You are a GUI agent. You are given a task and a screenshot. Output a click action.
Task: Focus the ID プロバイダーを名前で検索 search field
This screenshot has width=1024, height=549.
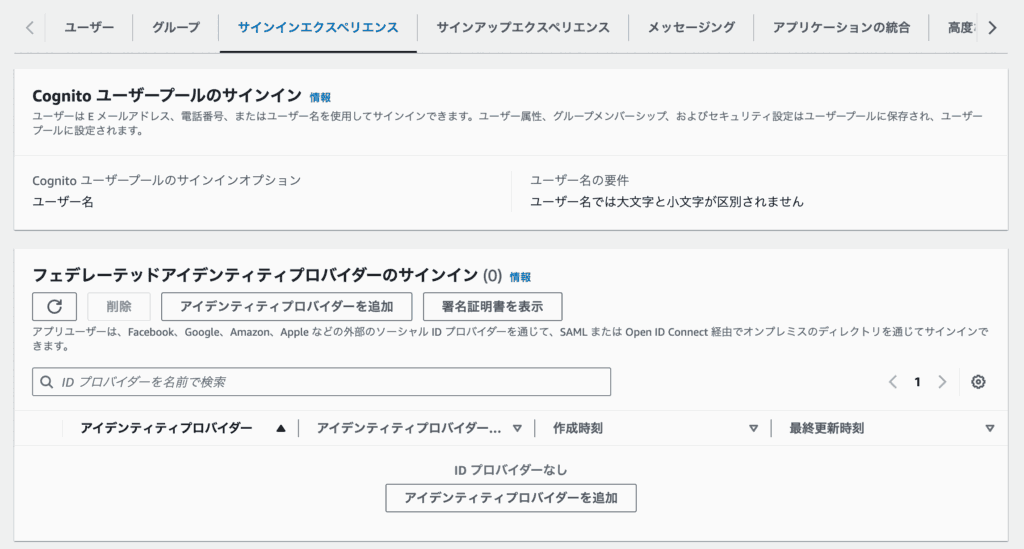point(330,382)
